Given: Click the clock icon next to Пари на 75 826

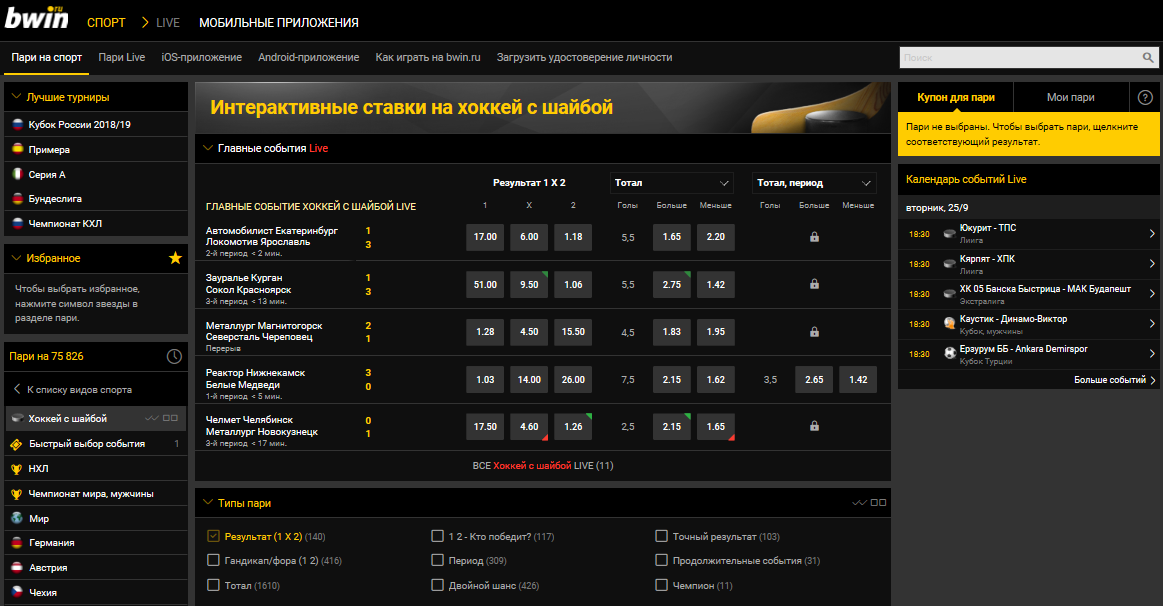Looking at the screenshot, I should point(174,357).
